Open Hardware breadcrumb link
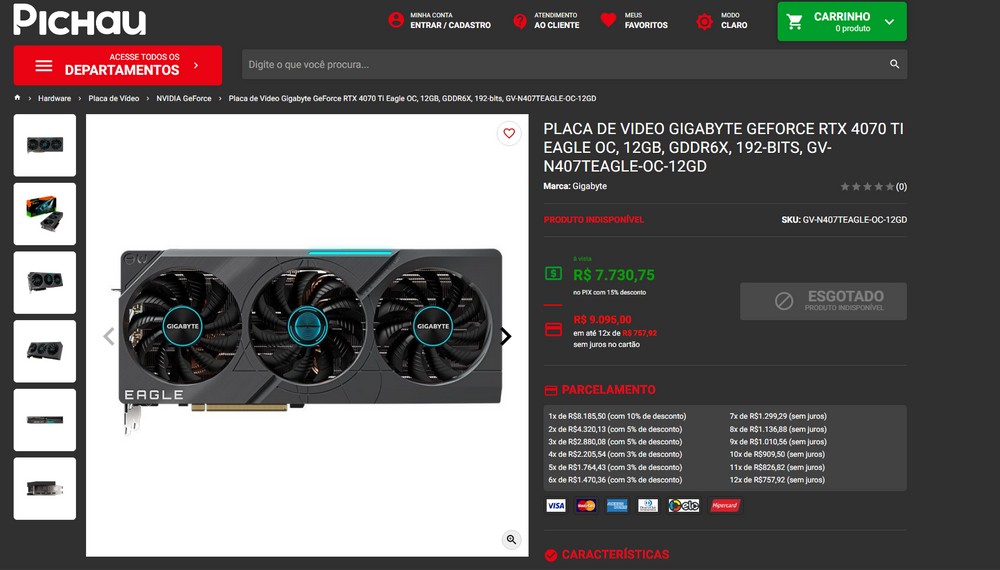This screenshot has height=570, width=1000. coord(54,98)
